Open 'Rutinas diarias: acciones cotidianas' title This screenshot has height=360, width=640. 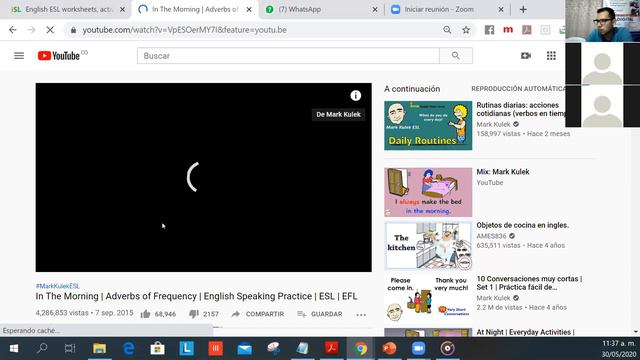[x=521, y=109]
